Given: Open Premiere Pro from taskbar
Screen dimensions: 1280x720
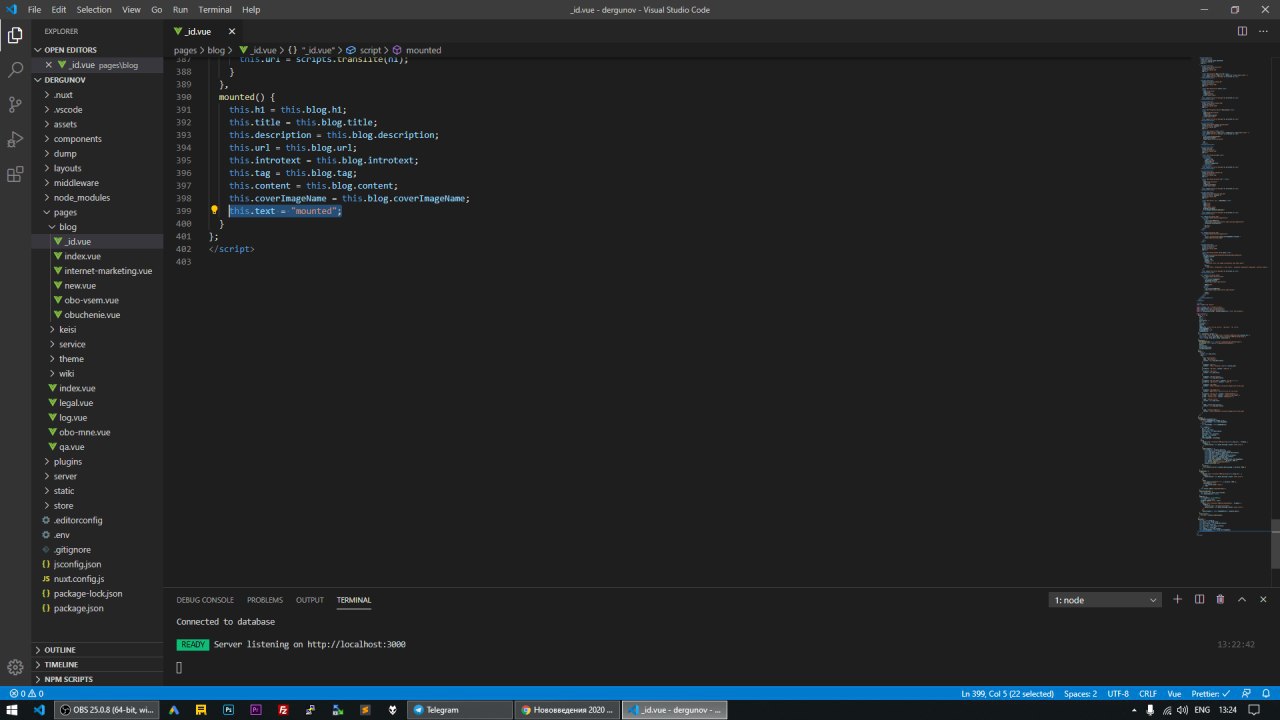Looking at the screenshot, I should (x=256, y=710).
